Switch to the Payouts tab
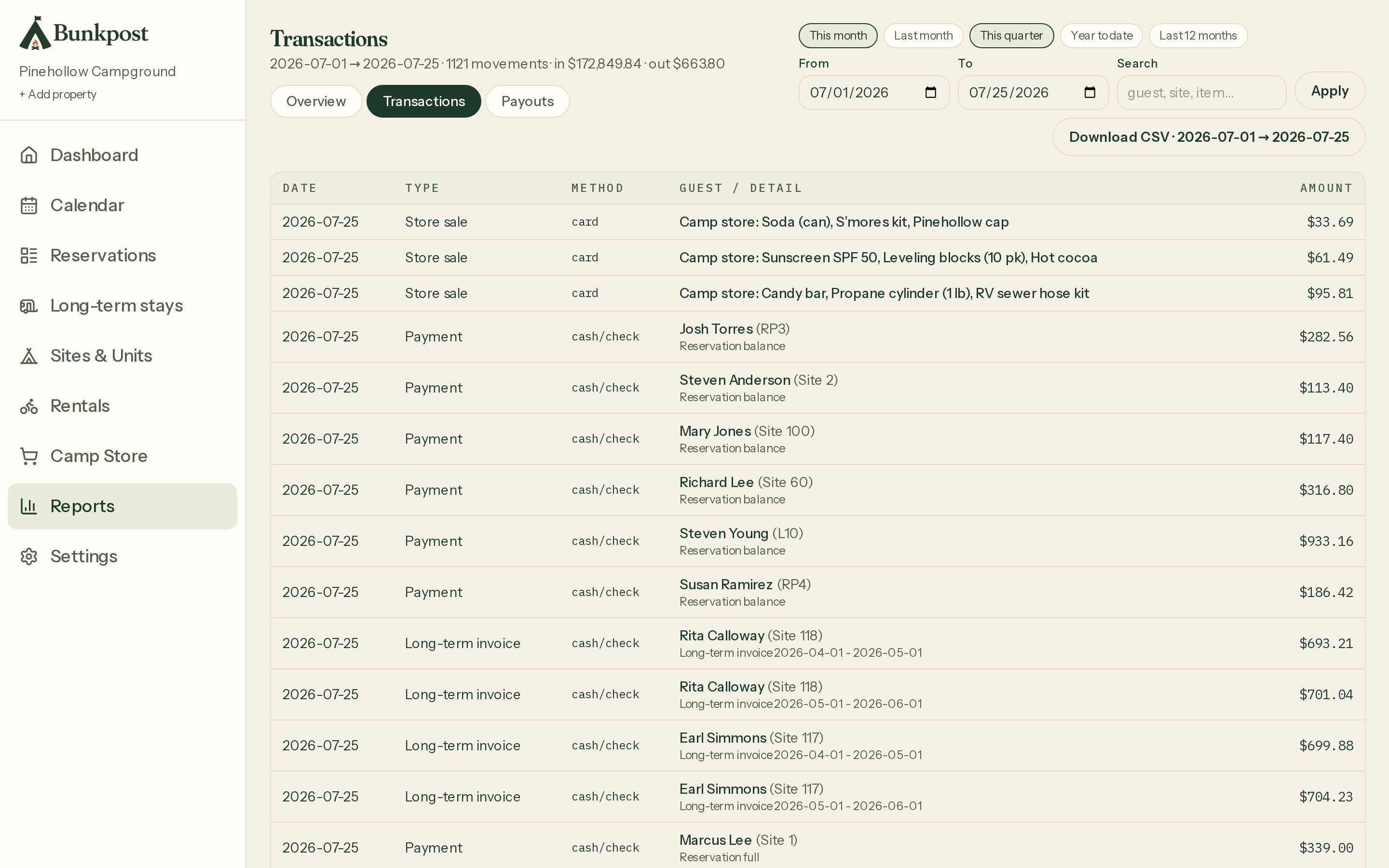 pos(527,101)
